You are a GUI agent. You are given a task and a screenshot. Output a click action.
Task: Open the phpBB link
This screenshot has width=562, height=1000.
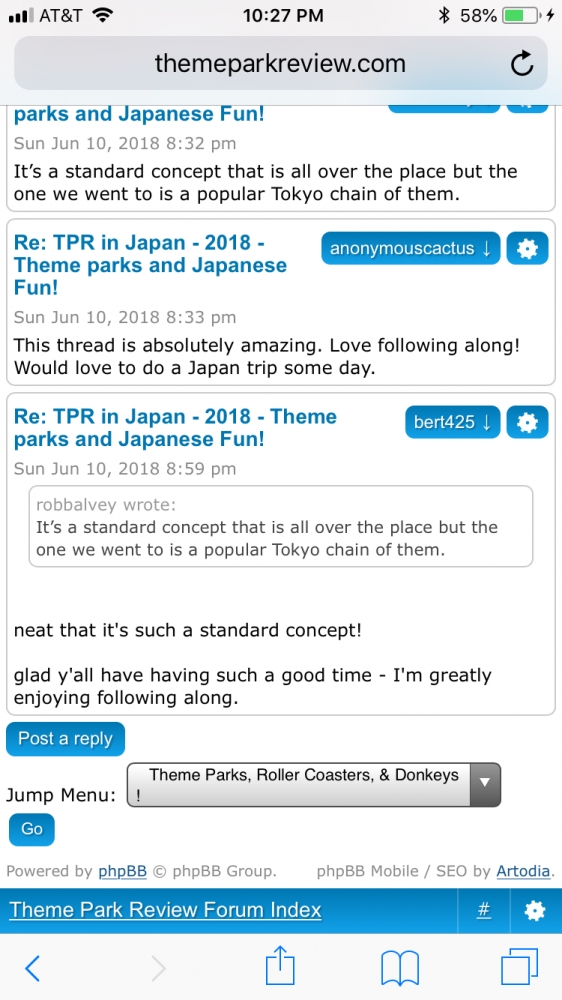pos(122,871)
